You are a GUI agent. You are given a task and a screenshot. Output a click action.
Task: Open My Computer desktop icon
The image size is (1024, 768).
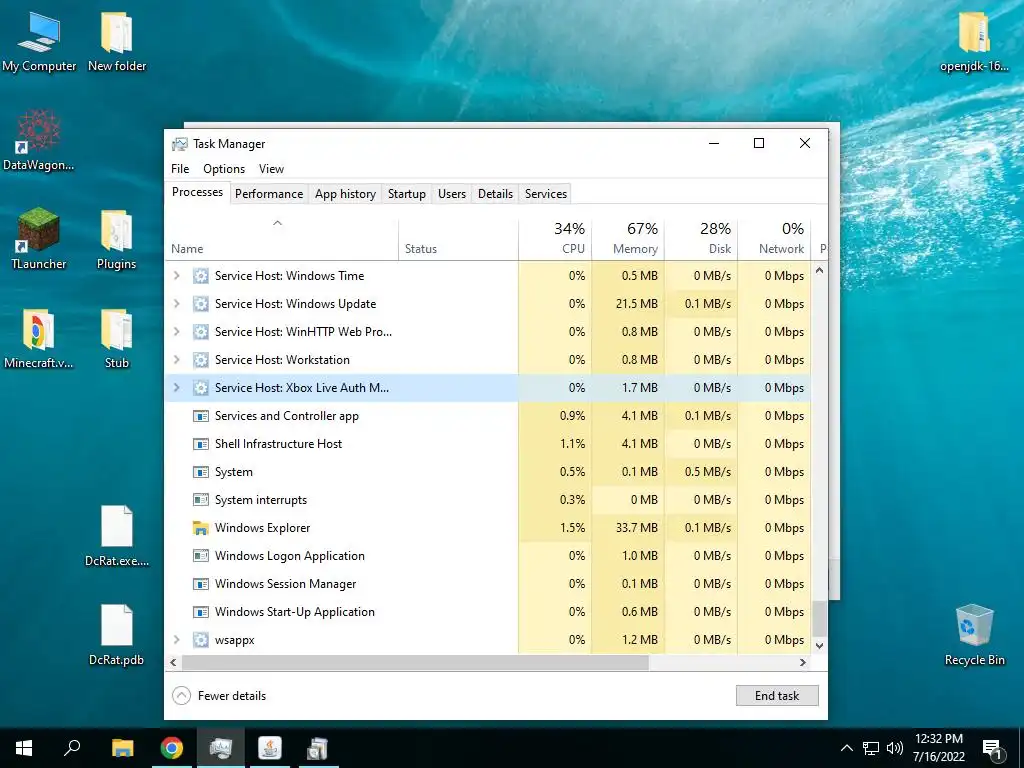[x=39, y=42]
